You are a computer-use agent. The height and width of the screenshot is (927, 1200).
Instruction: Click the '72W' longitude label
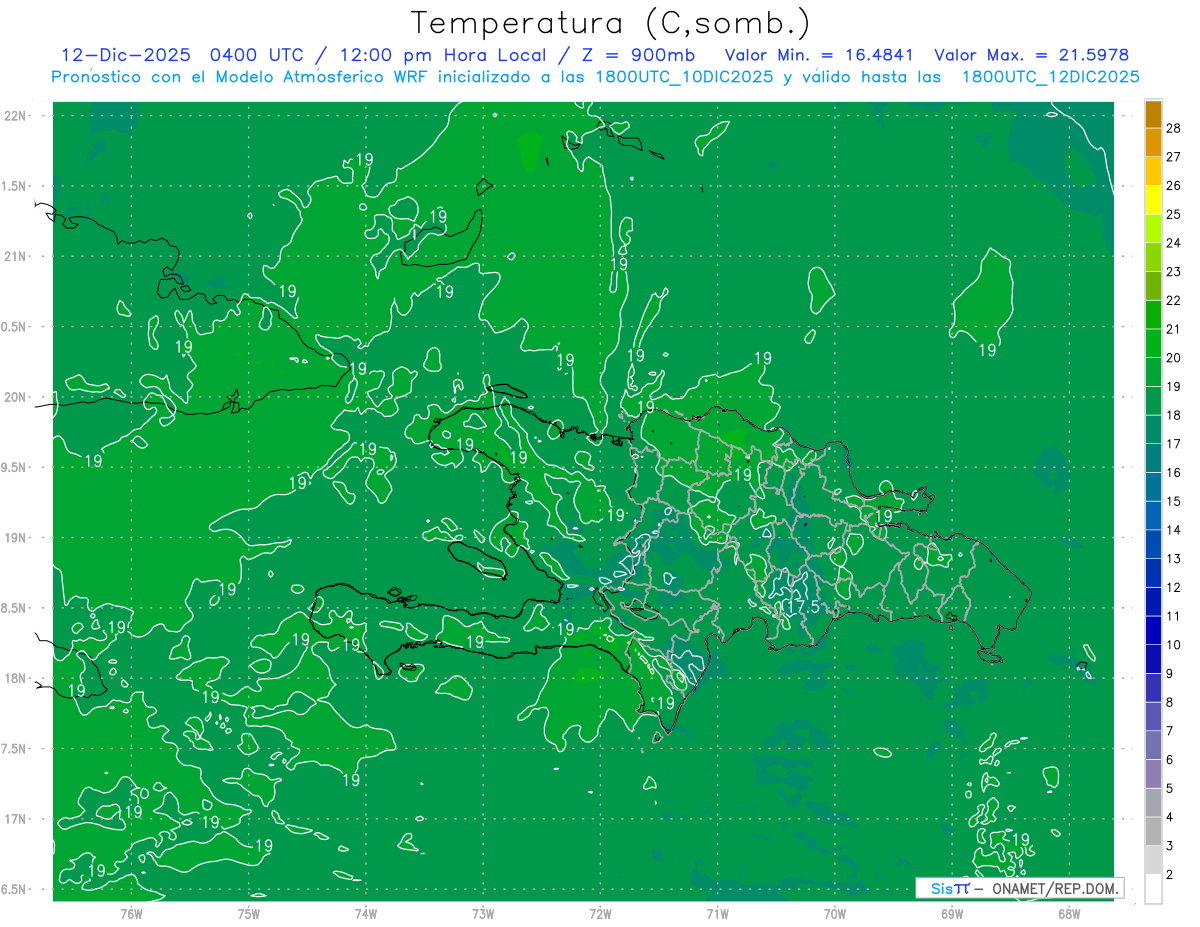pyautogui.click(x=600, y=913)
